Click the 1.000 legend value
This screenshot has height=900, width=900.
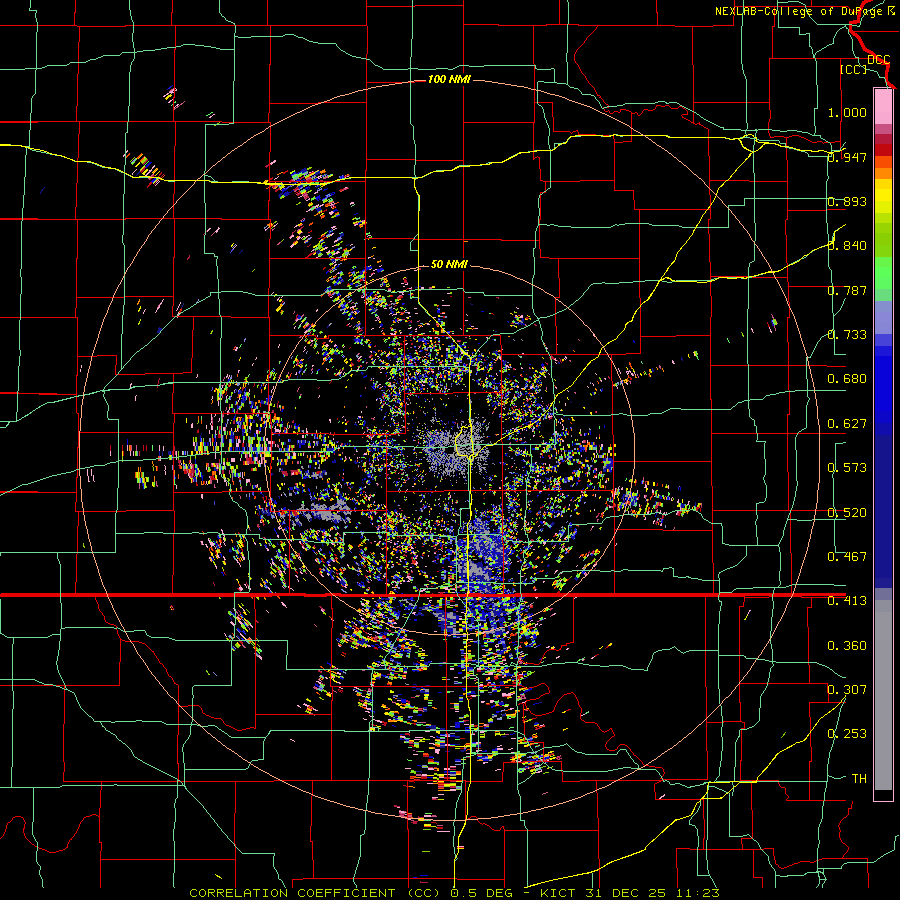[847, 112]
